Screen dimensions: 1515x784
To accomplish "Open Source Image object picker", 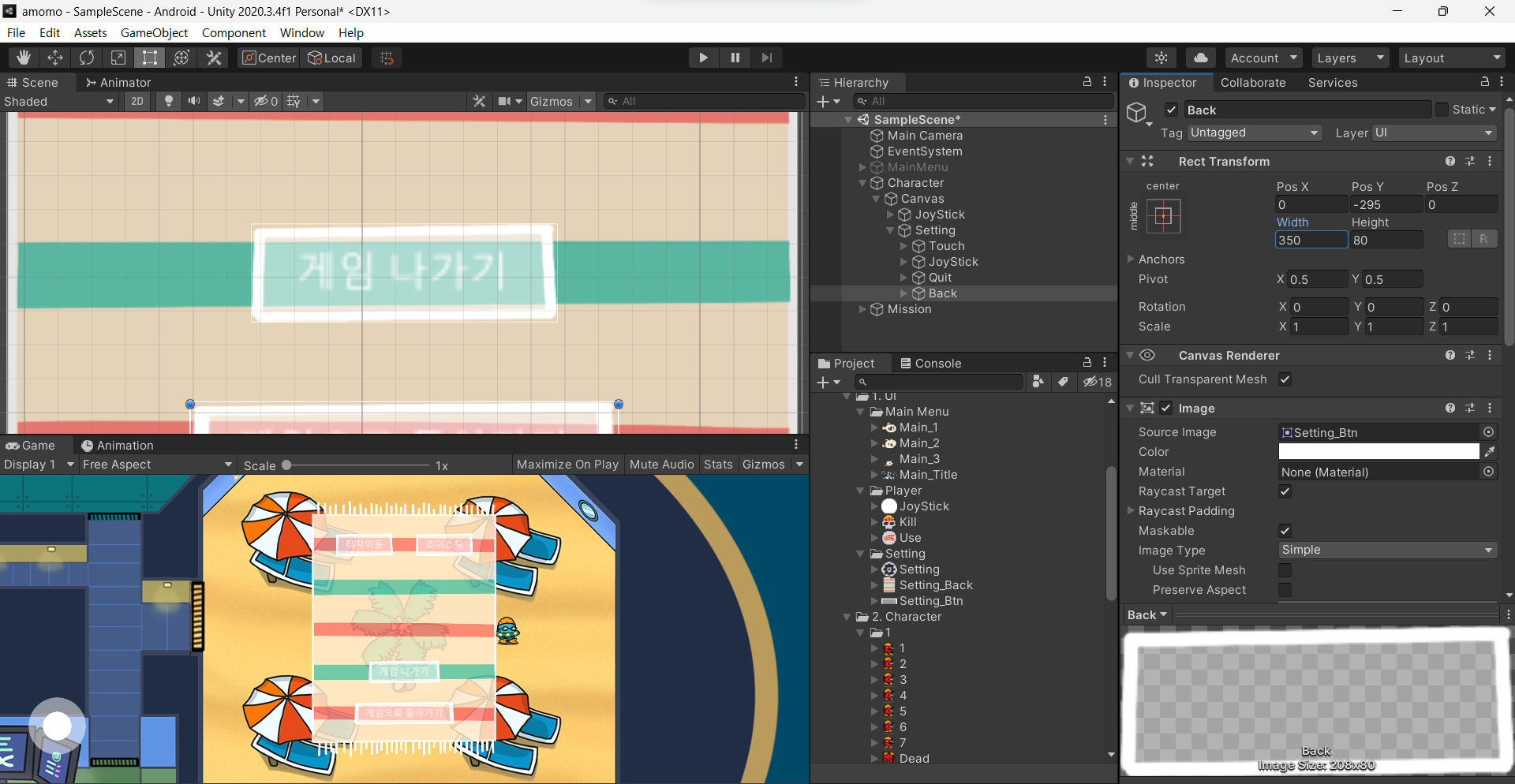I will click(1488, 432).
